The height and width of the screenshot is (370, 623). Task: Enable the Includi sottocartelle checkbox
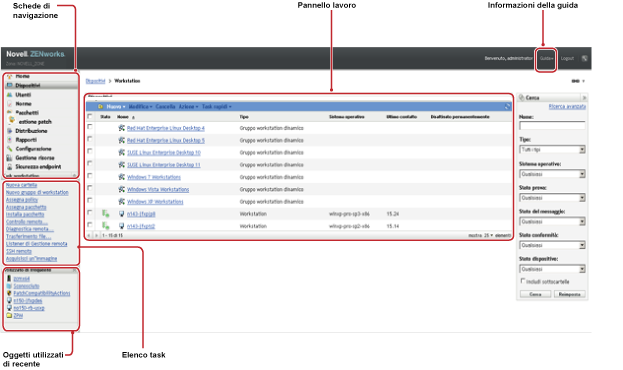pos(523,281)
